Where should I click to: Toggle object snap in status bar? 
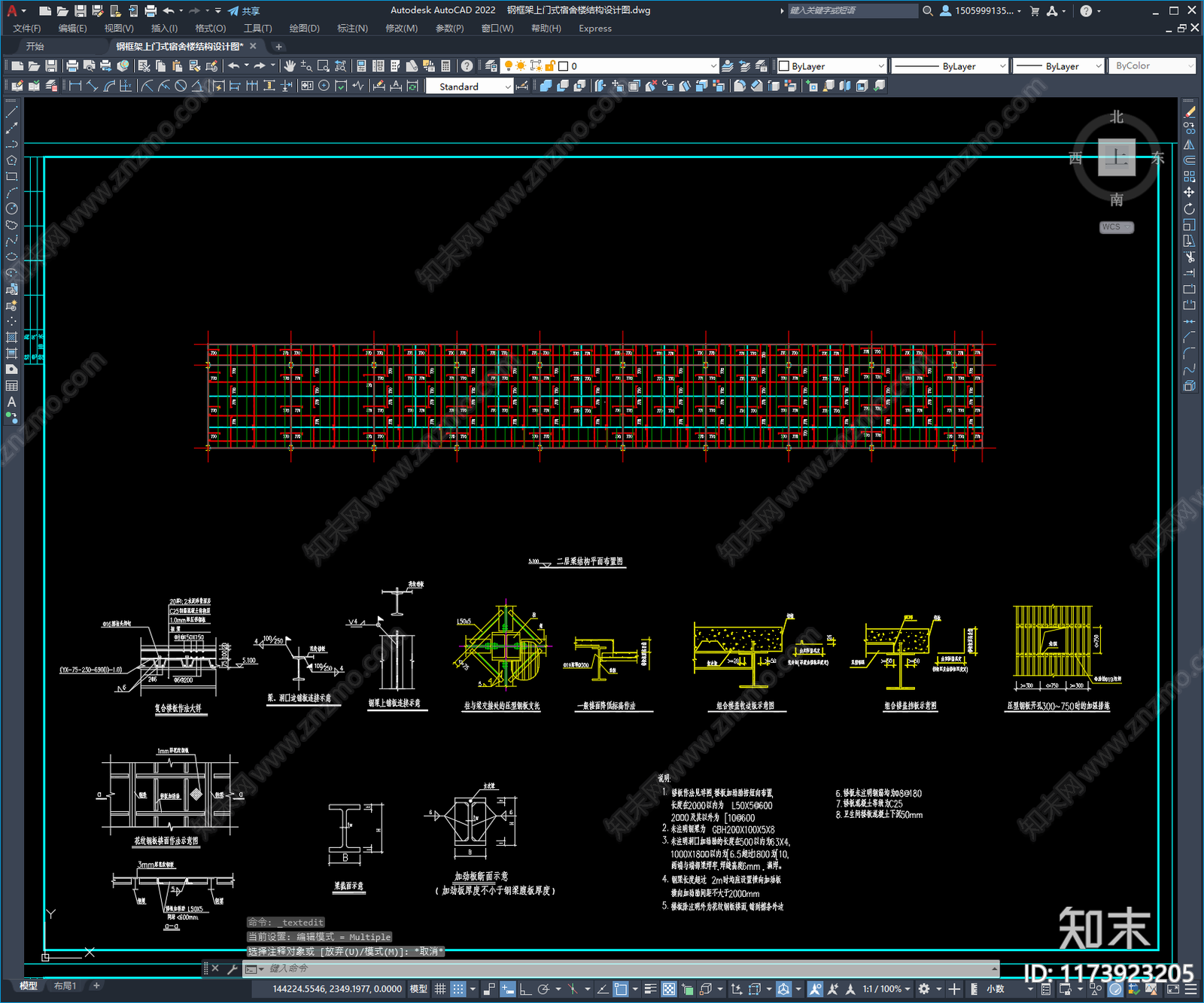(x=621, y=989)
